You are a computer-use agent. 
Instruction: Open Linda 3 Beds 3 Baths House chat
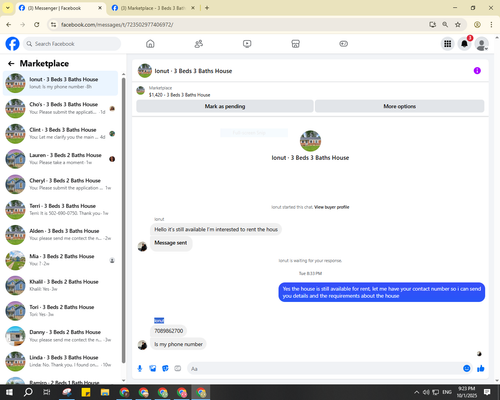(x=60, y=361)
